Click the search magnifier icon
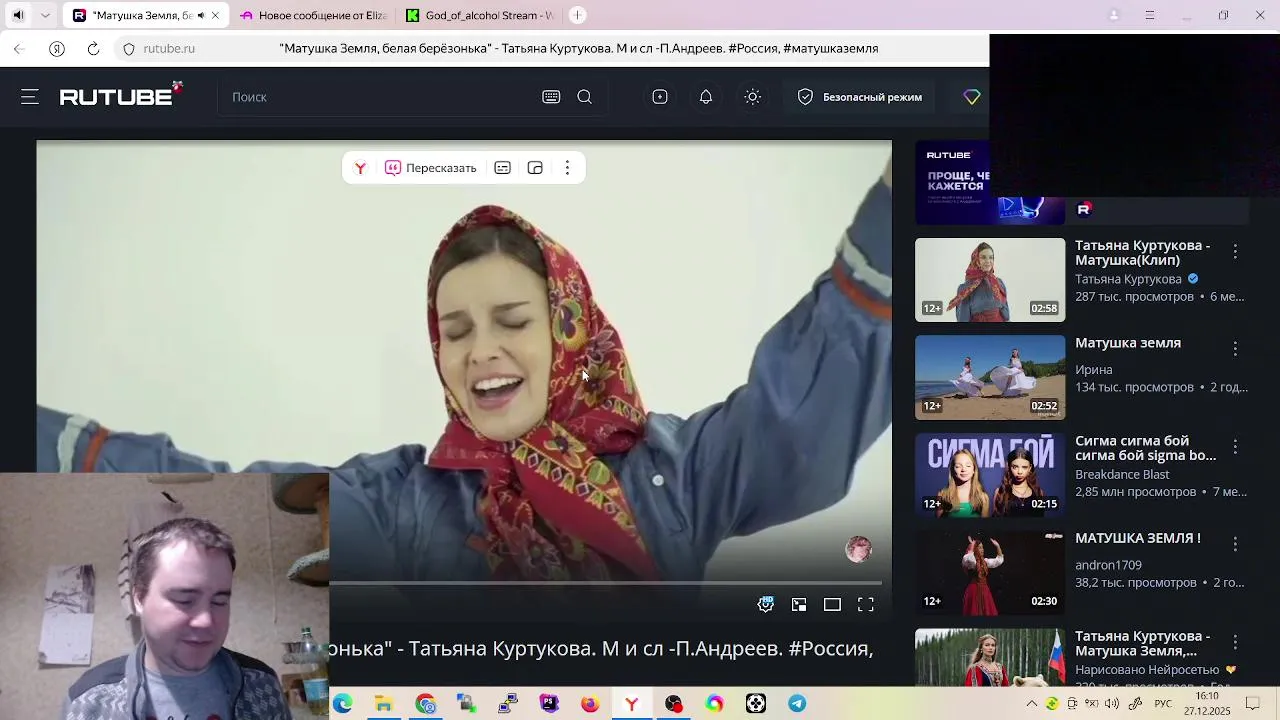 [585, 97]
